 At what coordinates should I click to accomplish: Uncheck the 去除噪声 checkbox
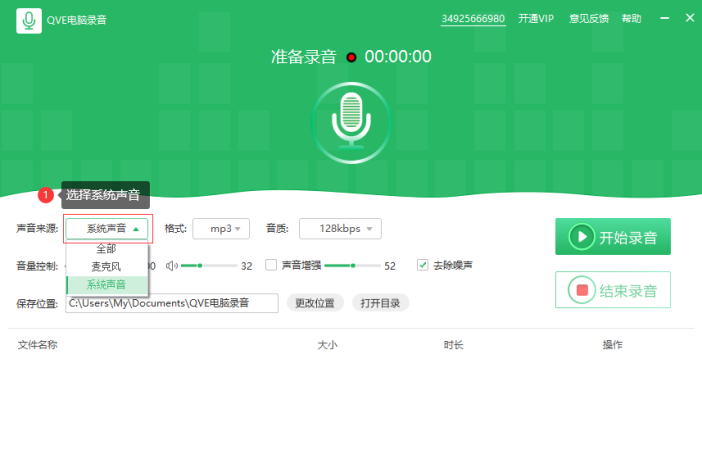click(x=422, y=265)
